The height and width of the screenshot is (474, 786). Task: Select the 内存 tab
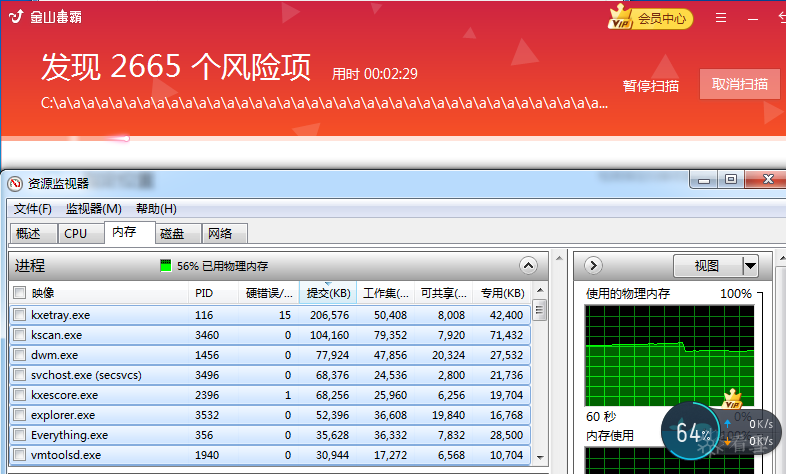130,232
